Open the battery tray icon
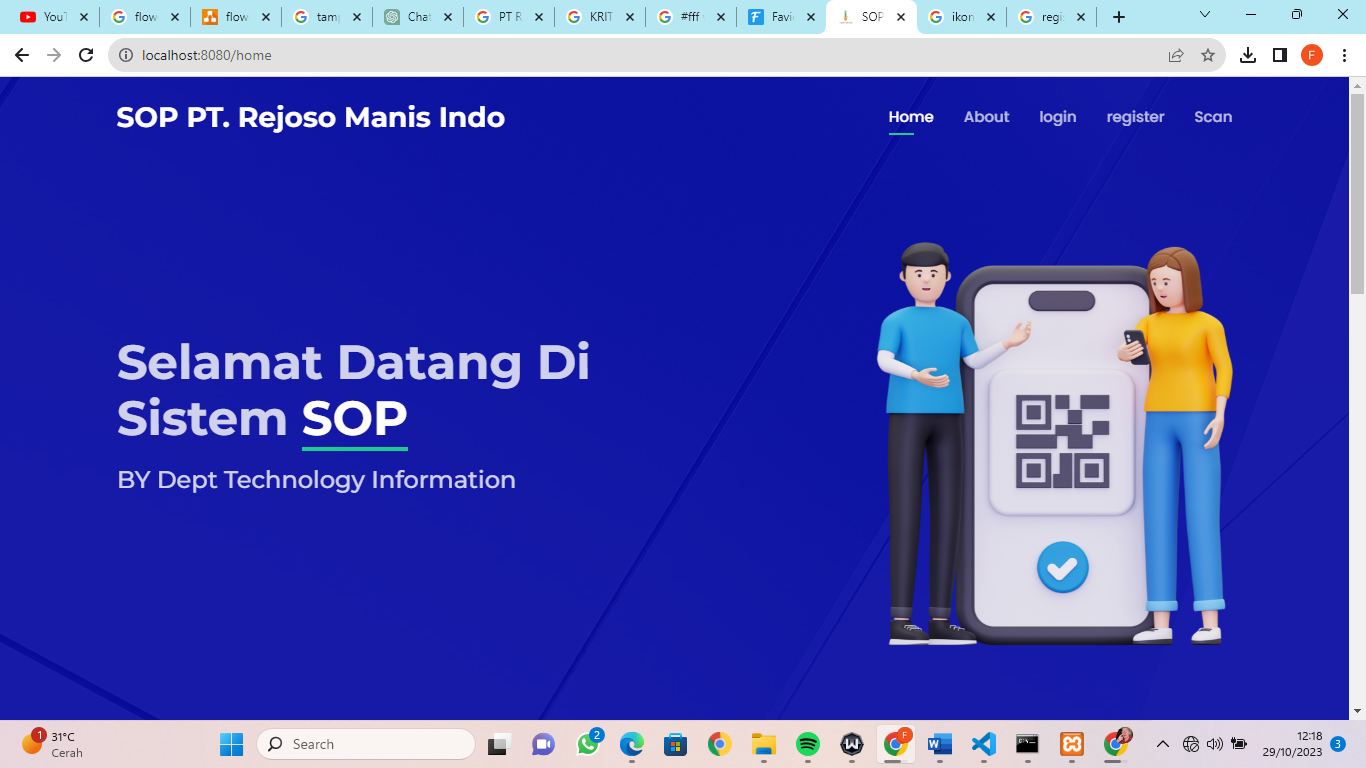This screenshot has height=768, width=1366. [x=1239, y=744]
